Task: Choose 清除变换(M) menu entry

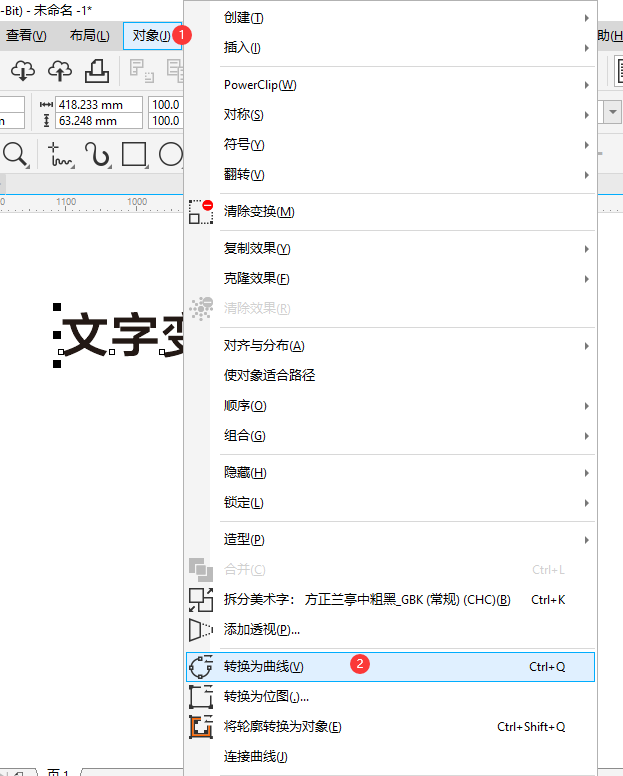Action: 390,212
